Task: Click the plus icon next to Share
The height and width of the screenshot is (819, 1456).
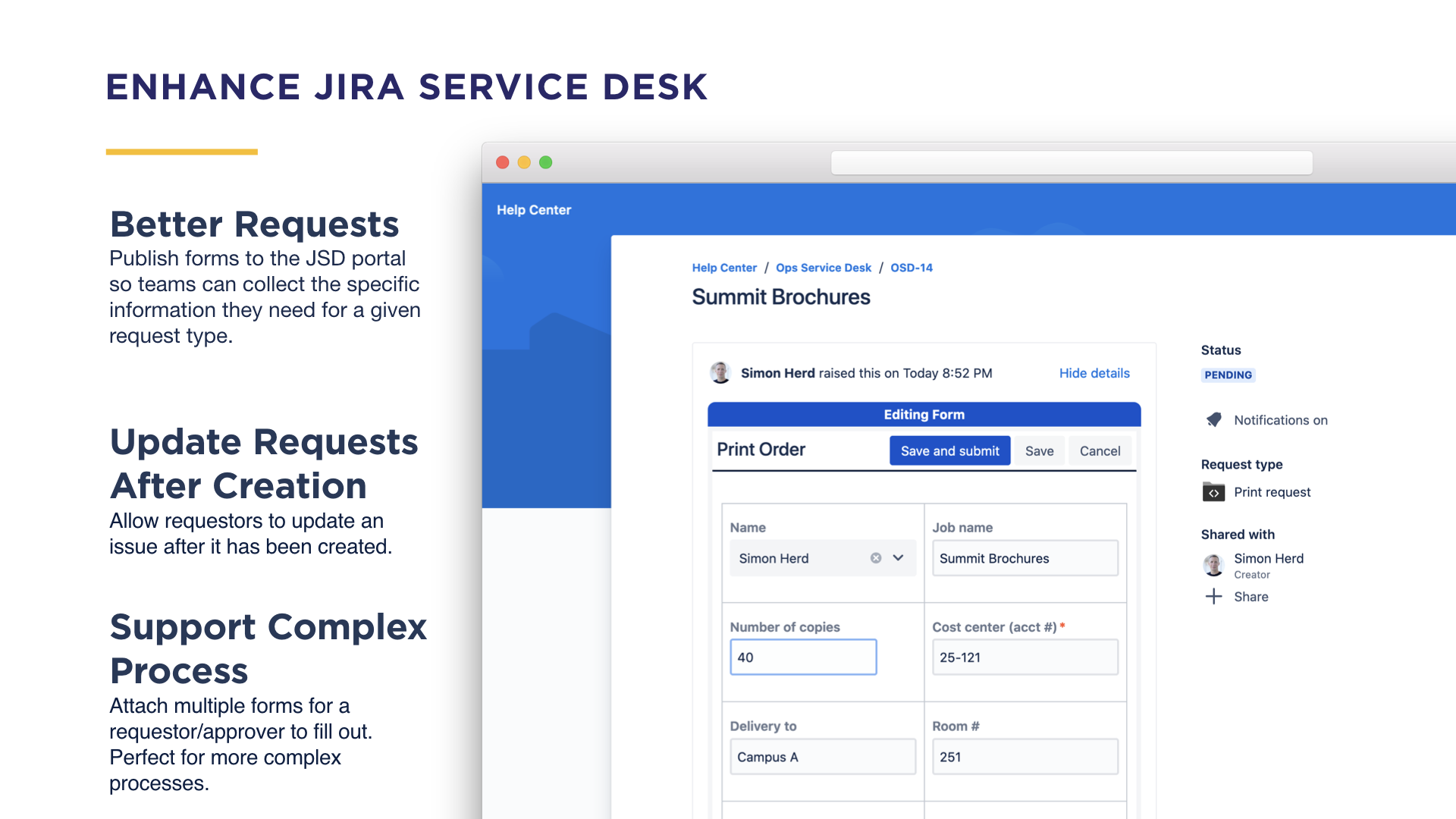Action: click(1213, 596)
